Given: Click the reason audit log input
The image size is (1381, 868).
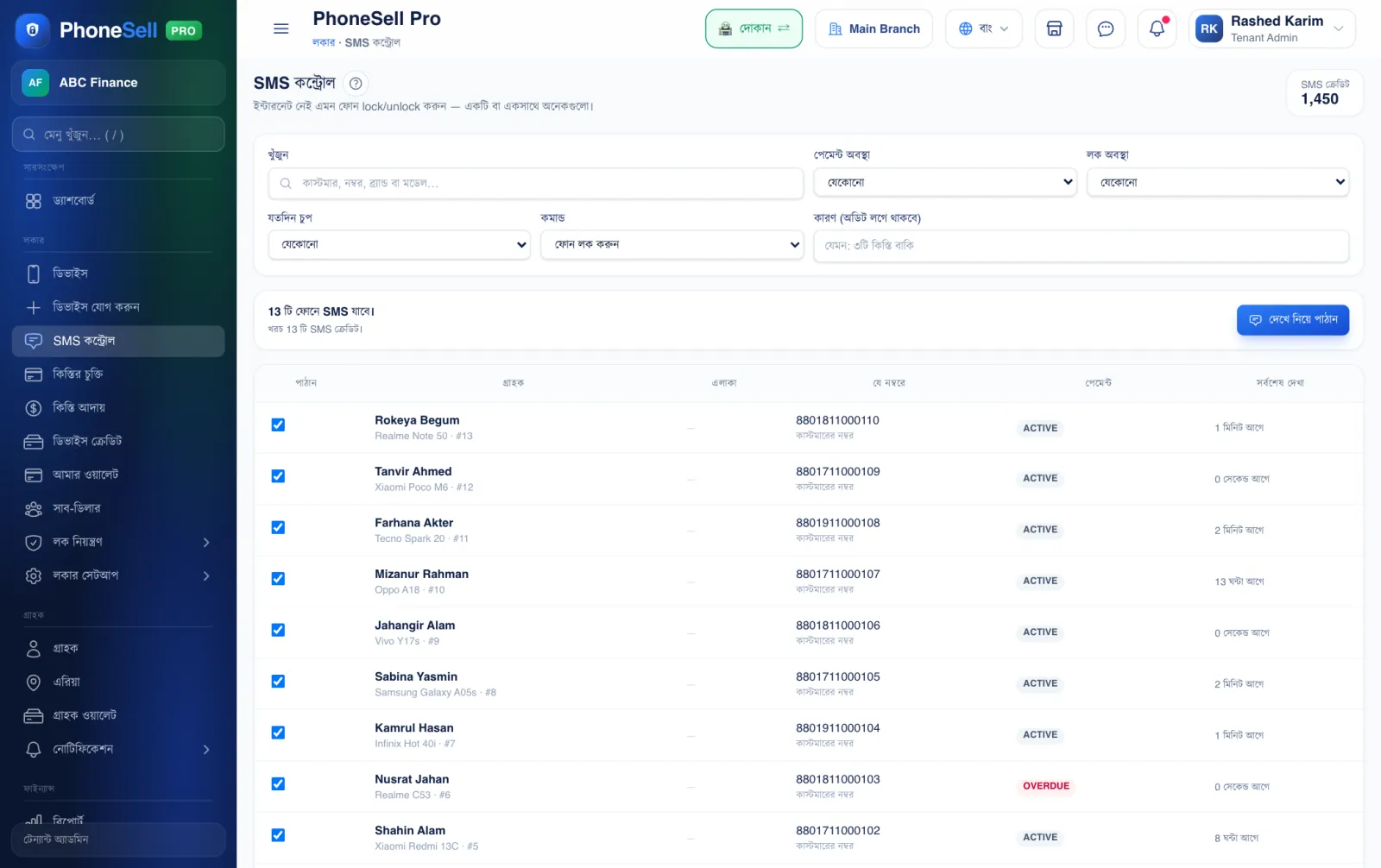Looking at the screenshot, I should 1081,246.
